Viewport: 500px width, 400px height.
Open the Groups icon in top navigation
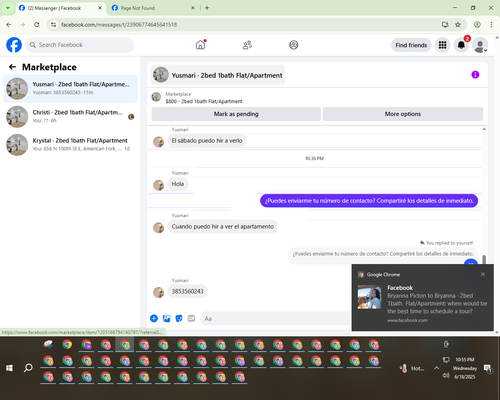click(294, 45)
